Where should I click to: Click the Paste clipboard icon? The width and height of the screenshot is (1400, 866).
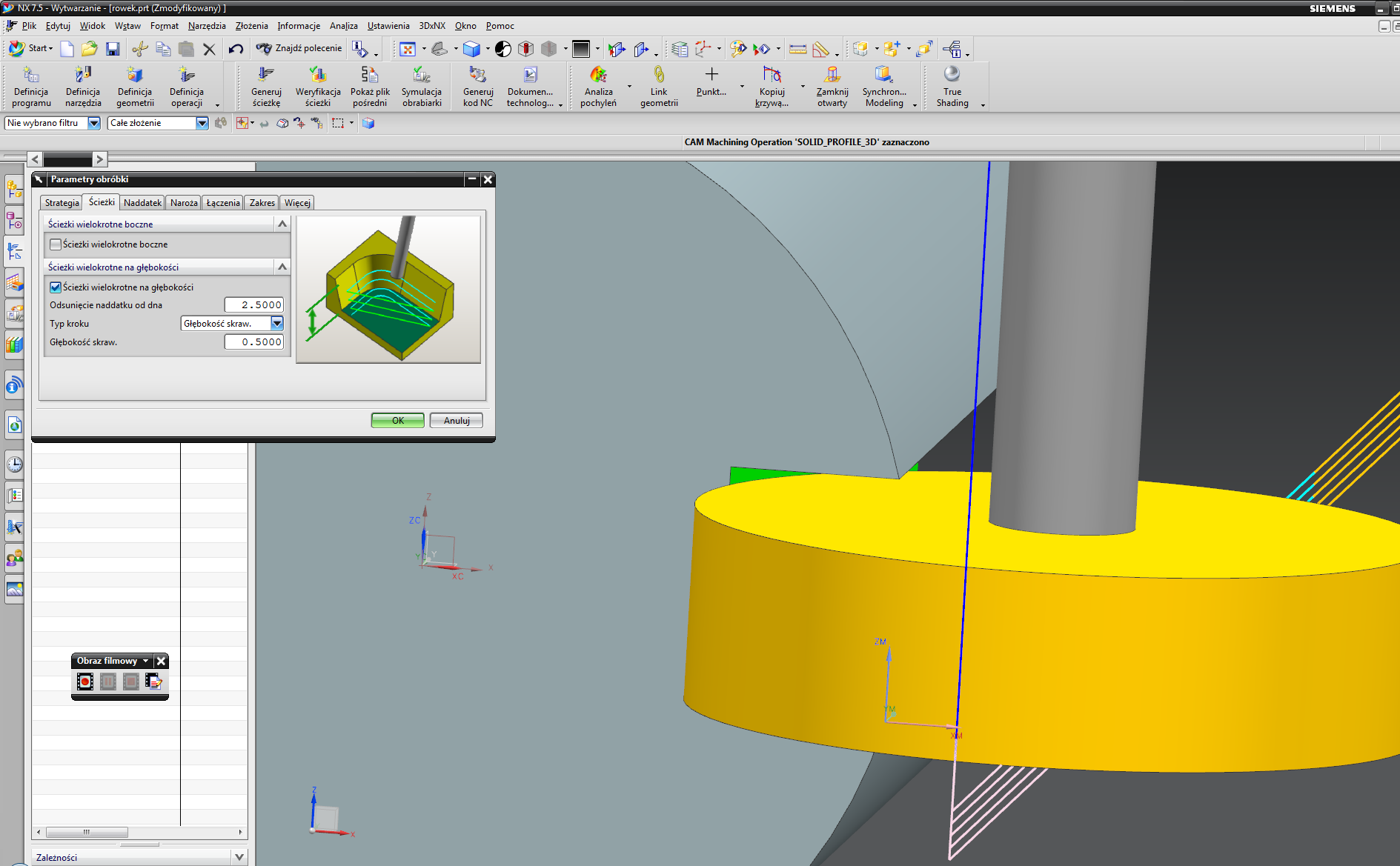point(186,49)
